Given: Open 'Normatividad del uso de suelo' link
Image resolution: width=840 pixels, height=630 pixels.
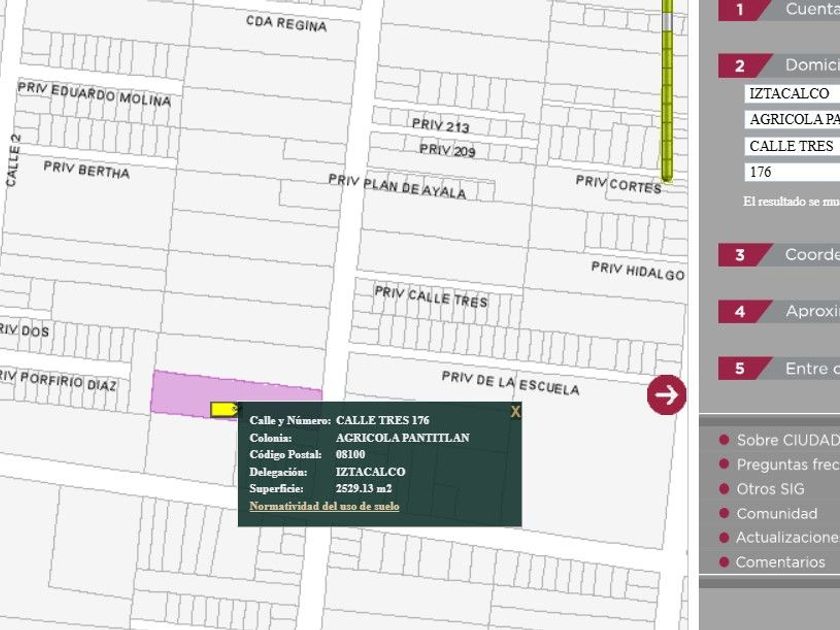Looking at the screenshot, I should click(324, 506).
